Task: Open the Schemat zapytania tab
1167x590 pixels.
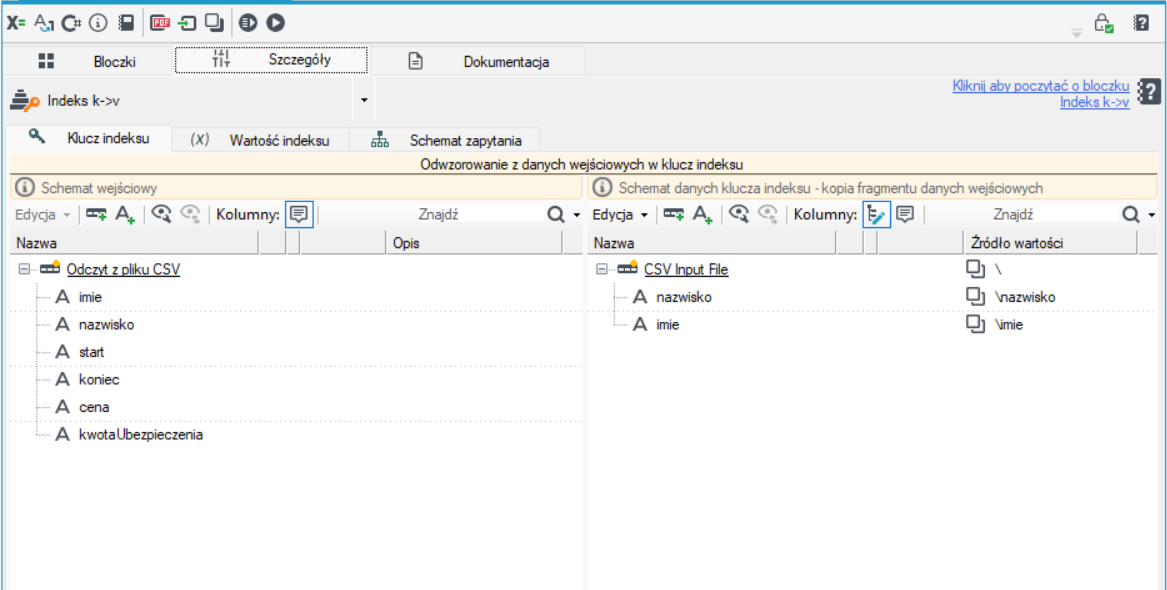Action: 447,139
